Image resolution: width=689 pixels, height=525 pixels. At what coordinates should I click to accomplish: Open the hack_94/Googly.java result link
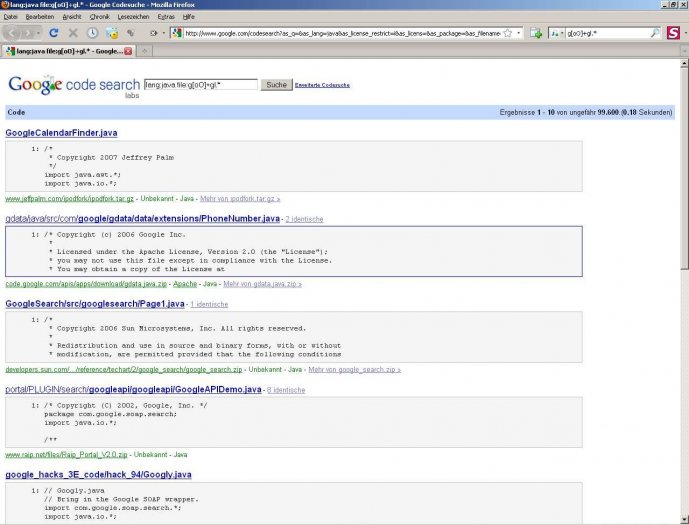click(x=98, y=474)
